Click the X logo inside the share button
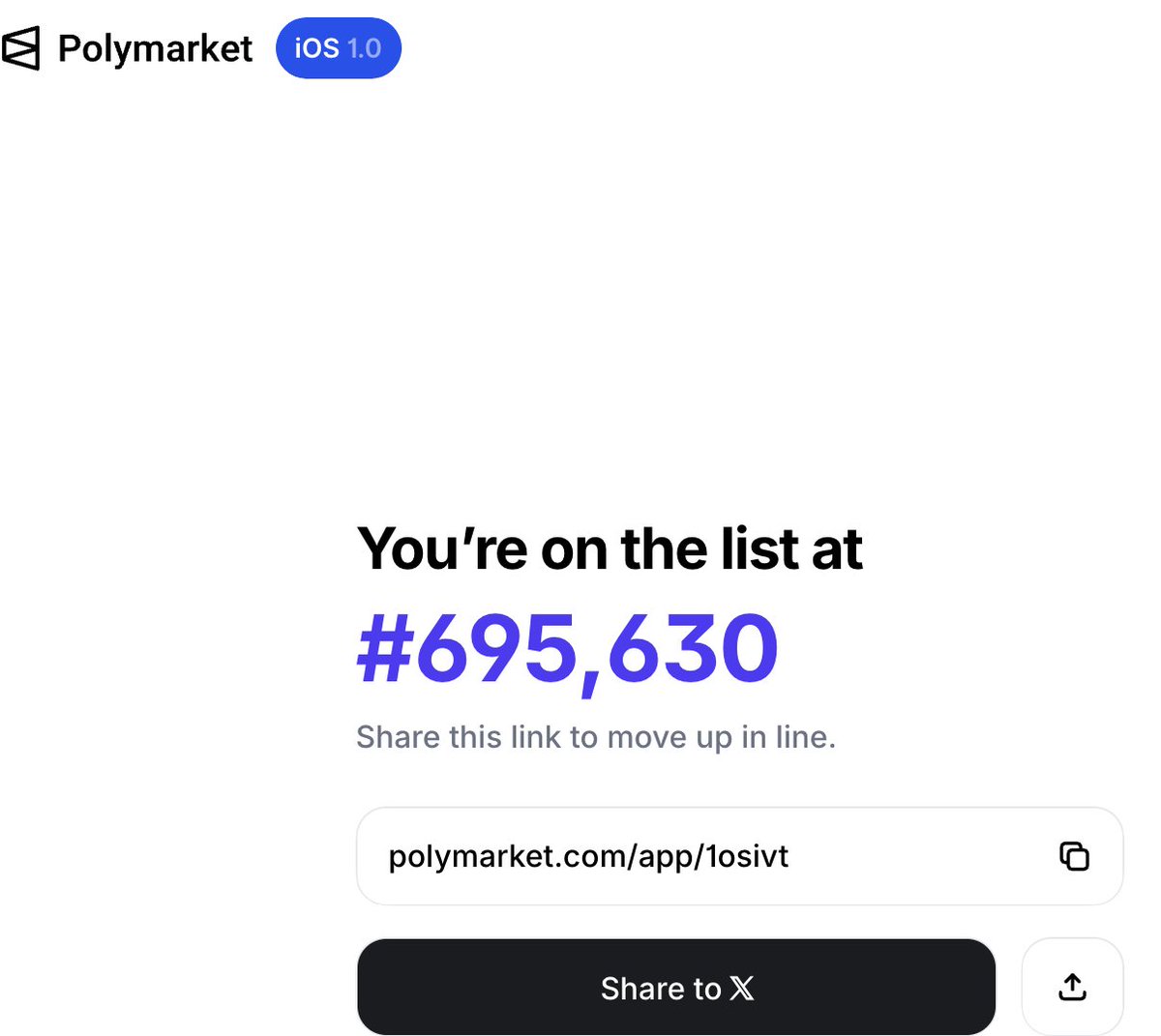 click(742, 988)
